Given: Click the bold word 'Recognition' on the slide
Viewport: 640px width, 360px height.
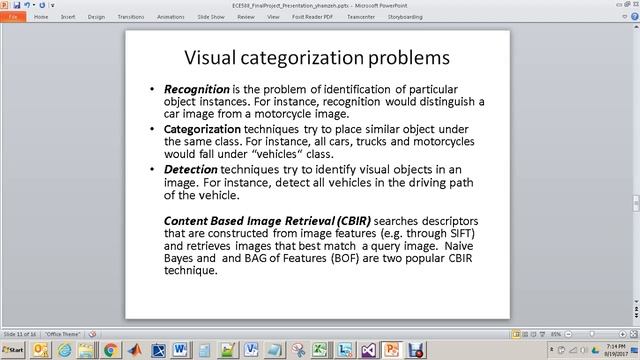Looking at the screenshot, I should point(197,89).
